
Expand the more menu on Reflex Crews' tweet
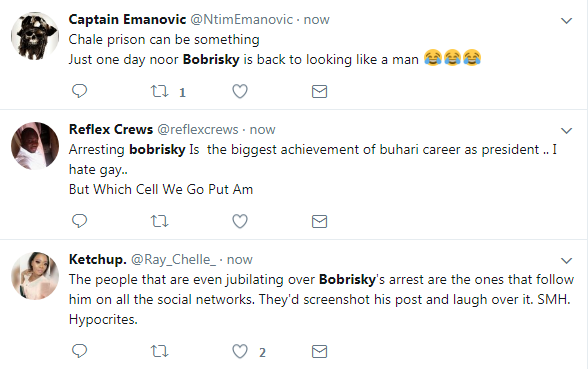pos(566,130)
